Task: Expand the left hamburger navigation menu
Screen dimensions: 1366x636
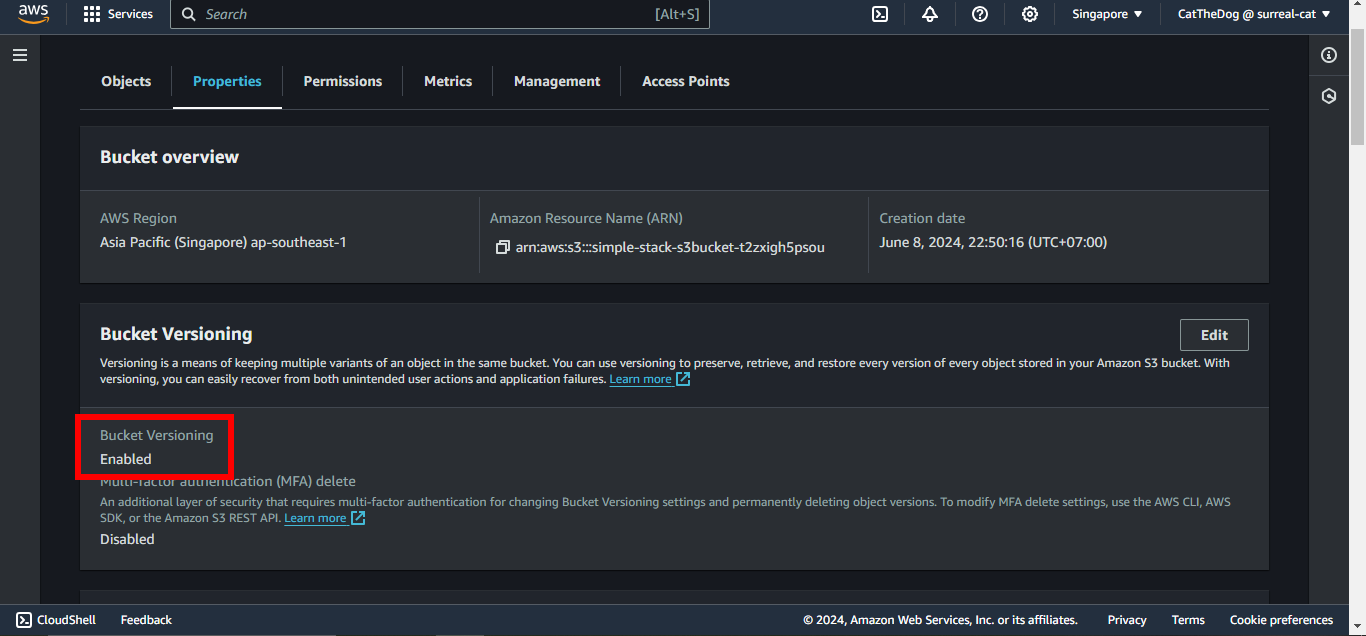Action: coord(20,55)
